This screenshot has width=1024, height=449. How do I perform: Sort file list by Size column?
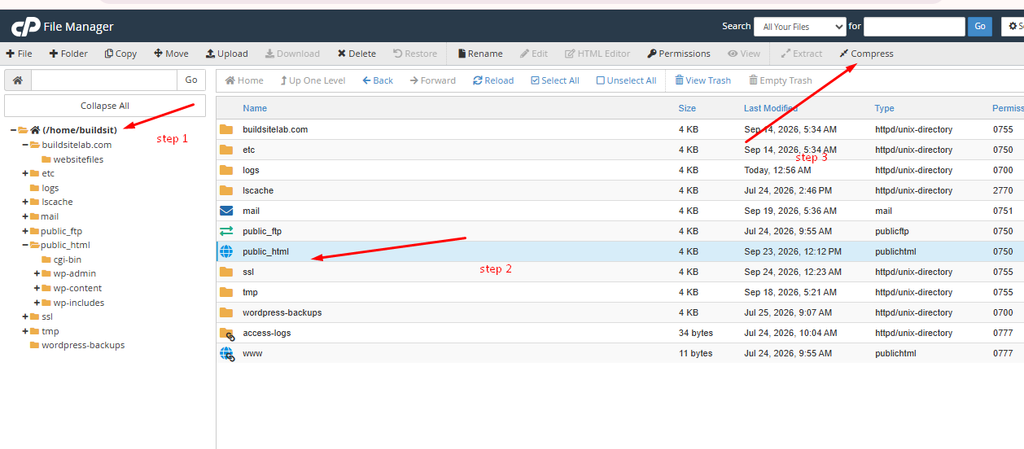687,108
